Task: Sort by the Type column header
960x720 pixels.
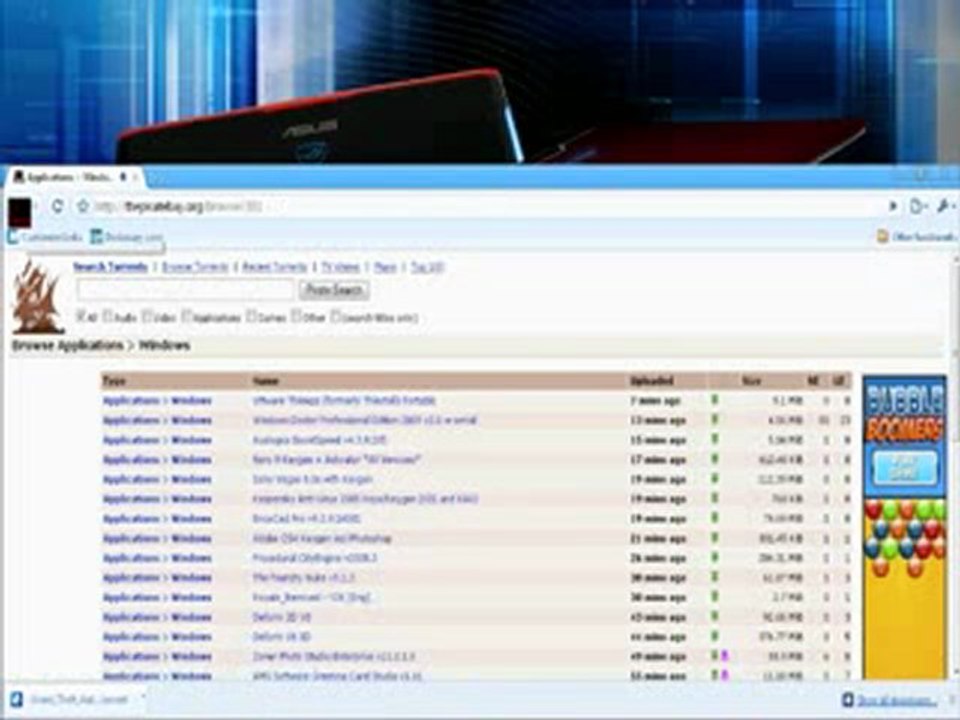Action: click(114, 381)
